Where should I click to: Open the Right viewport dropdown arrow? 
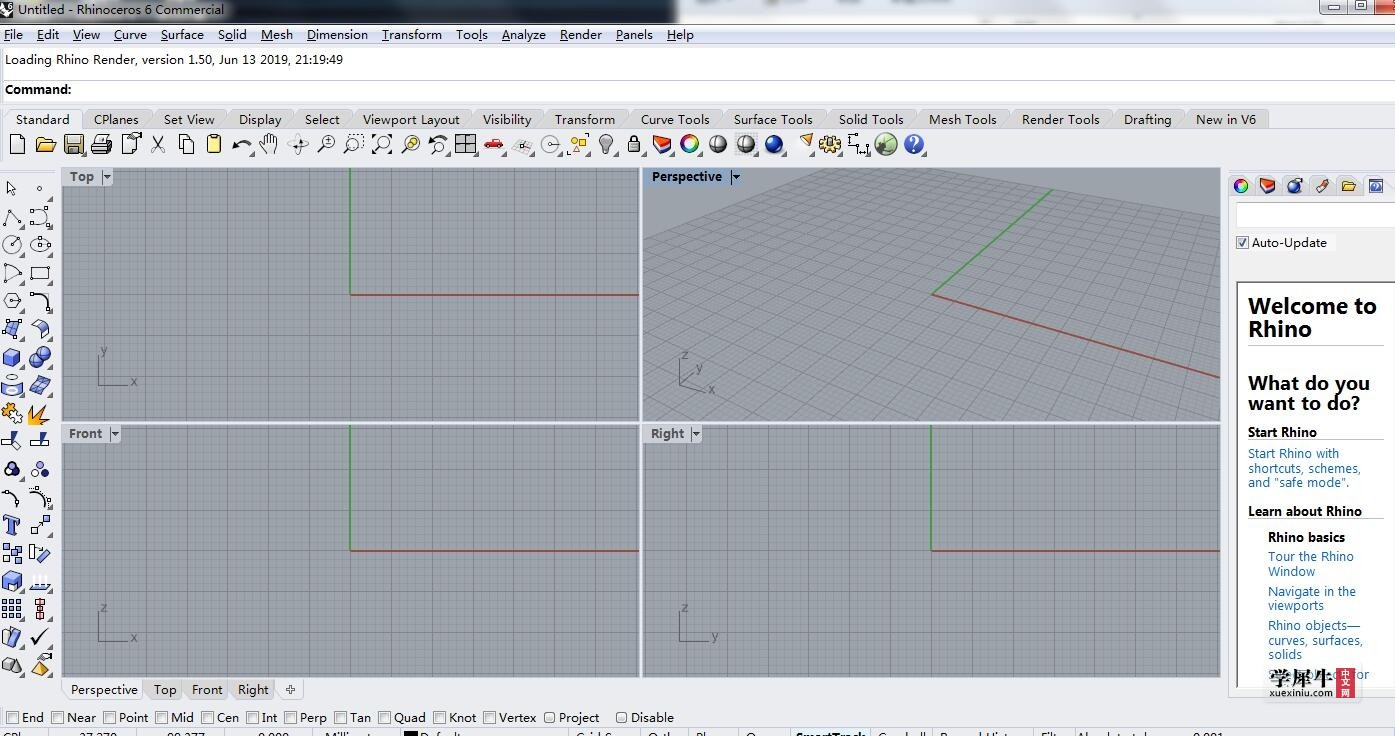coord(695,434)
